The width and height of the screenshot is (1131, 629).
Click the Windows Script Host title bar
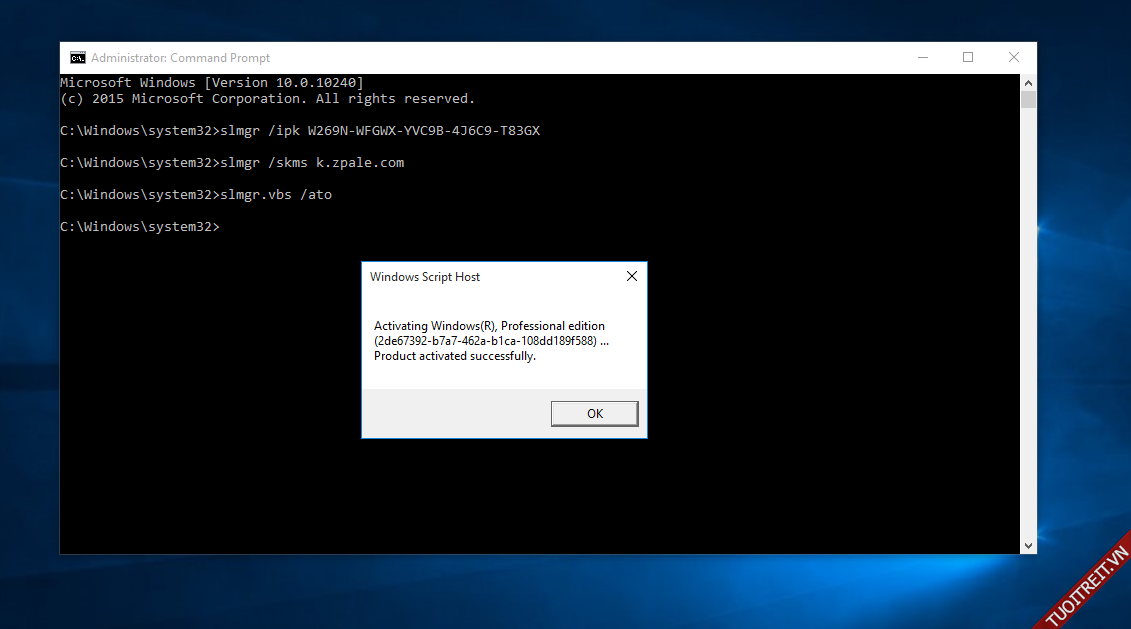coord(480,277)
